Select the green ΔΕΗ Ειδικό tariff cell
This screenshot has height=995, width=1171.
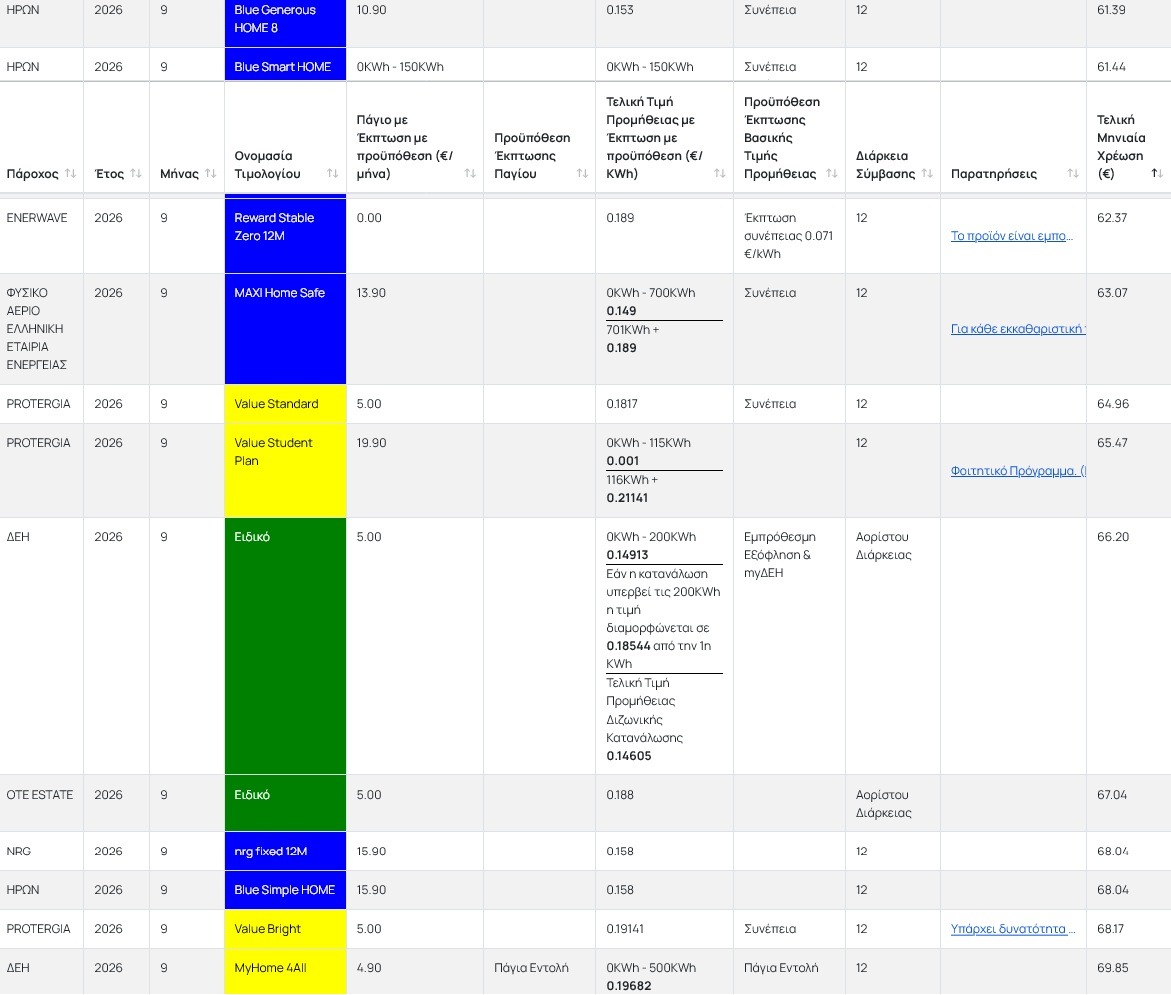point(285,646)
